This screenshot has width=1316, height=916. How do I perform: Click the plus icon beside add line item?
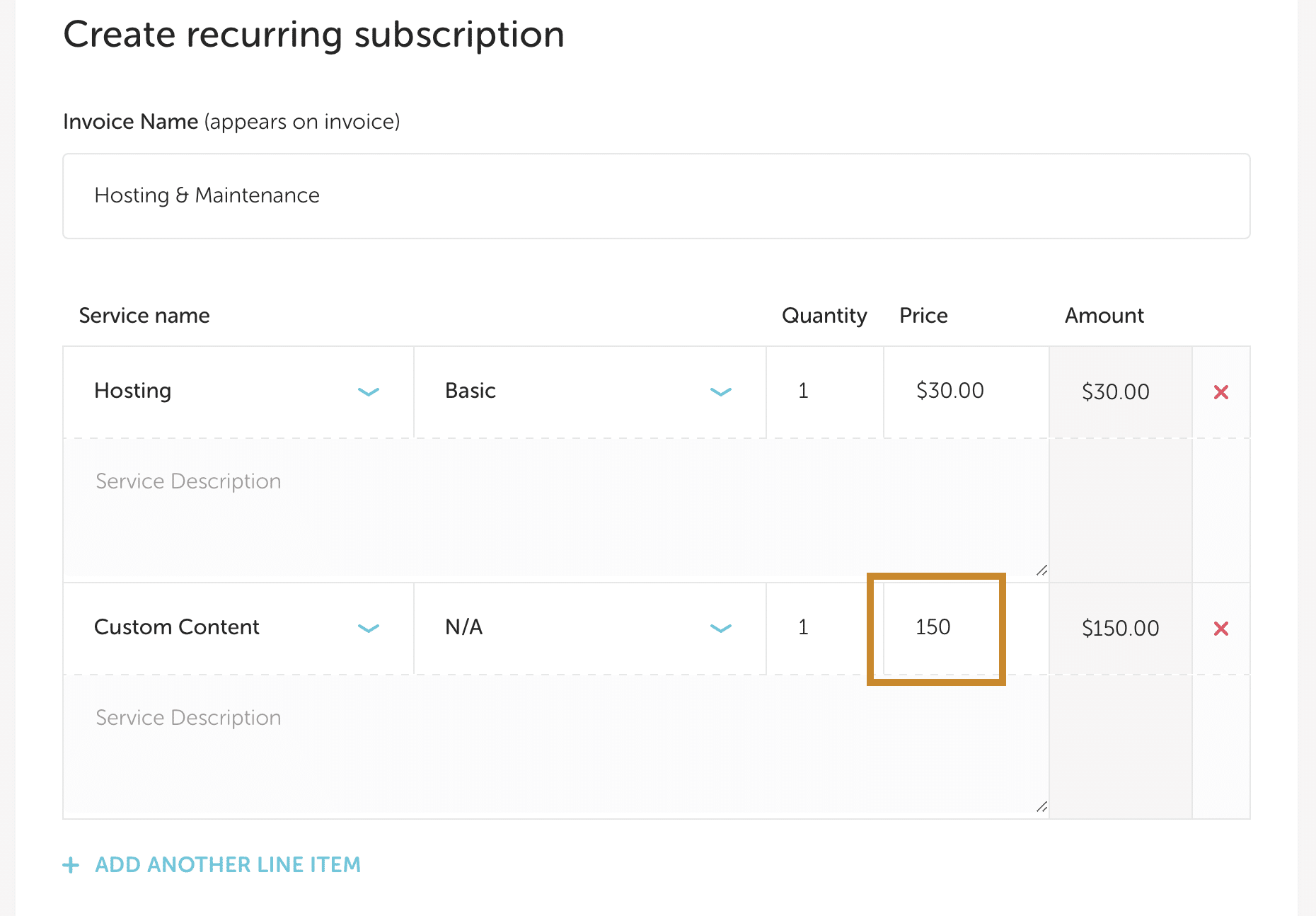pyautogui.click(x=71, y=865)
